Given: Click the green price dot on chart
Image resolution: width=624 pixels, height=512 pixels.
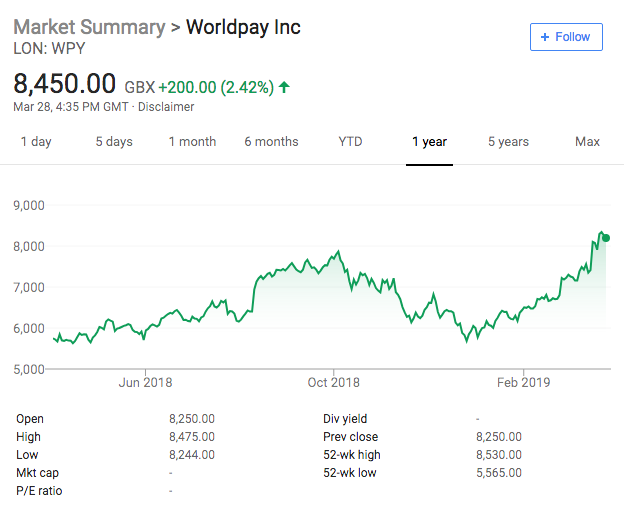Looking at the screenshot, I should (x=606, y=238).
